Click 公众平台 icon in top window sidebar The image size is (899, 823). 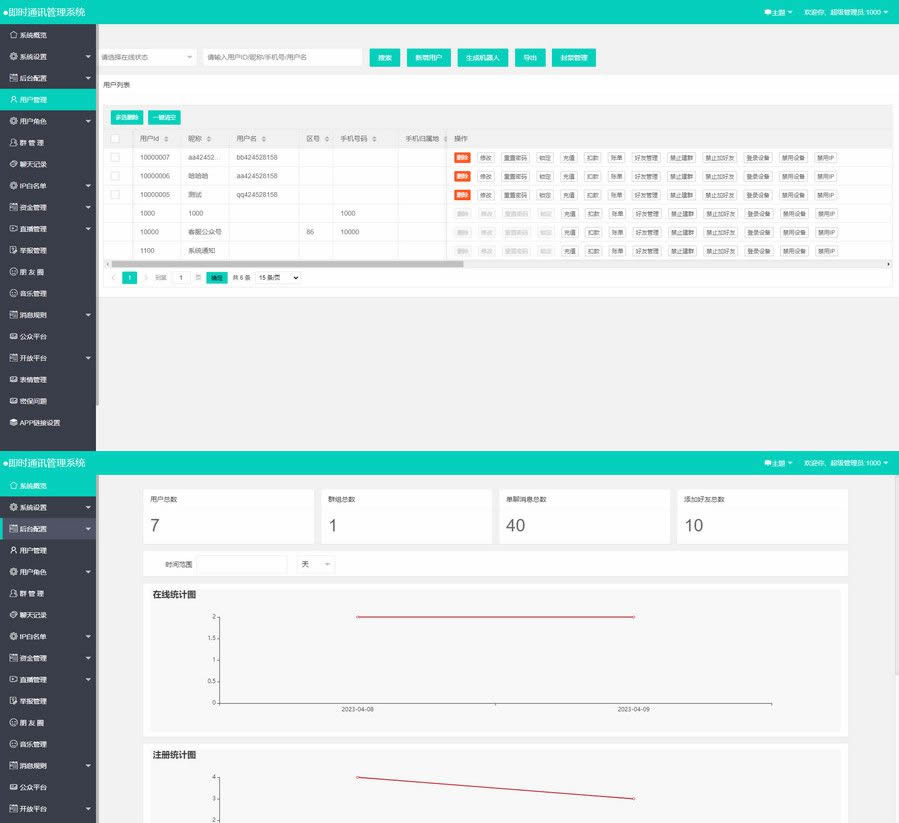(x=14, y=336)
